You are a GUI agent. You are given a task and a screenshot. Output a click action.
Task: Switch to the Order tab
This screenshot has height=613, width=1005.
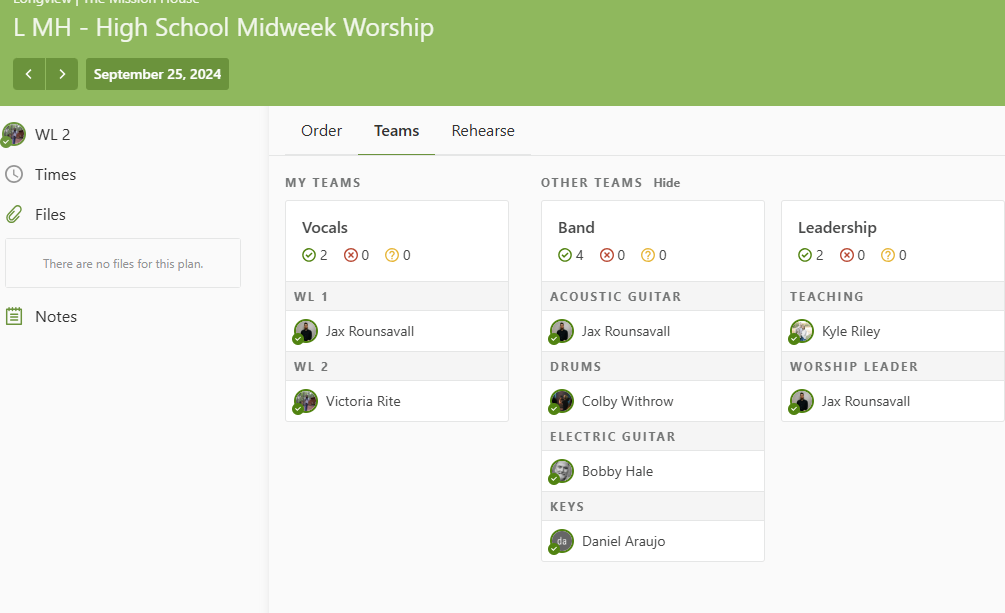point(321,131)
